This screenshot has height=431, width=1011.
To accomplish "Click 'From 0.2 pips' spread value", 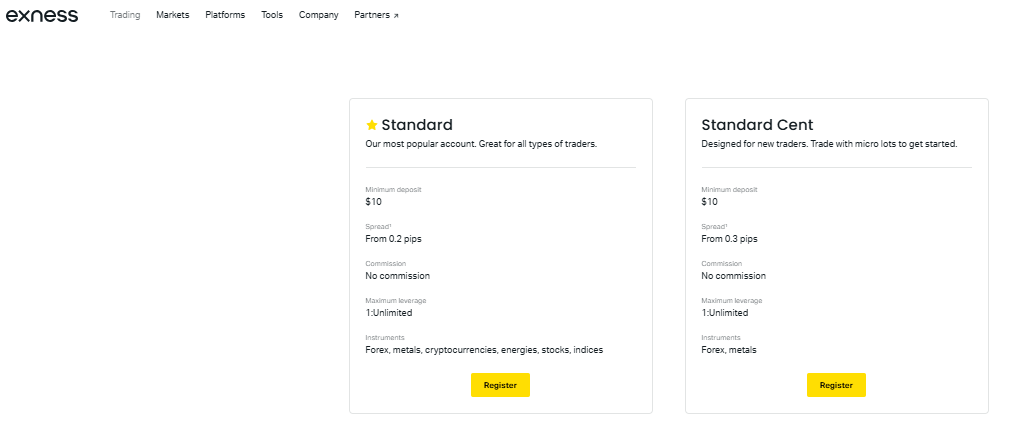I will 394,239.
